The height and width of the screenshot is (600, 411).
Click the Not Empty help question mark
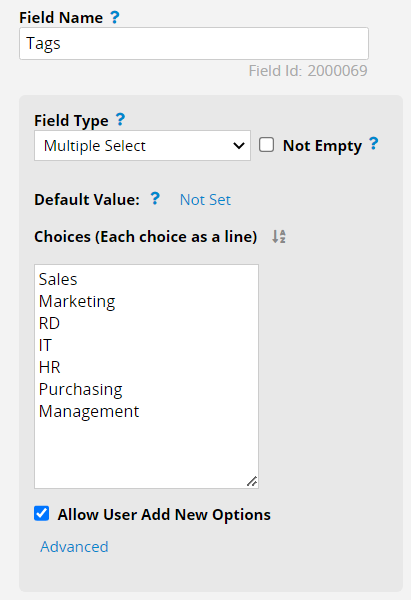click(373, 144)
